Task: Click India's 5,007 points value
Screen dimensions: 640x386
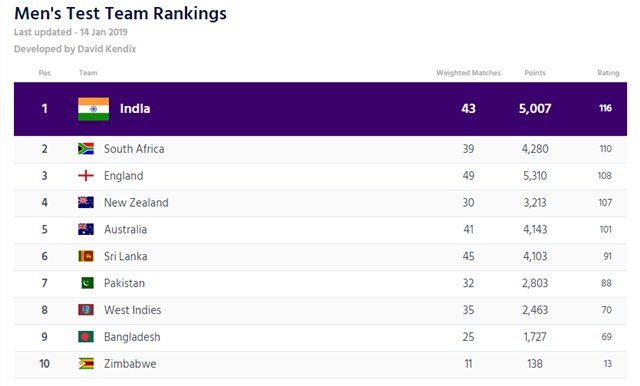Action: point(535,109)
